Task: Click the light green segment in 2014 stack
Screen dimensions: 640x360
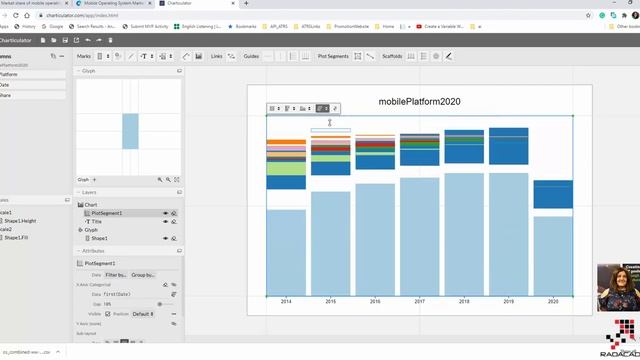Action: point(286,169)
